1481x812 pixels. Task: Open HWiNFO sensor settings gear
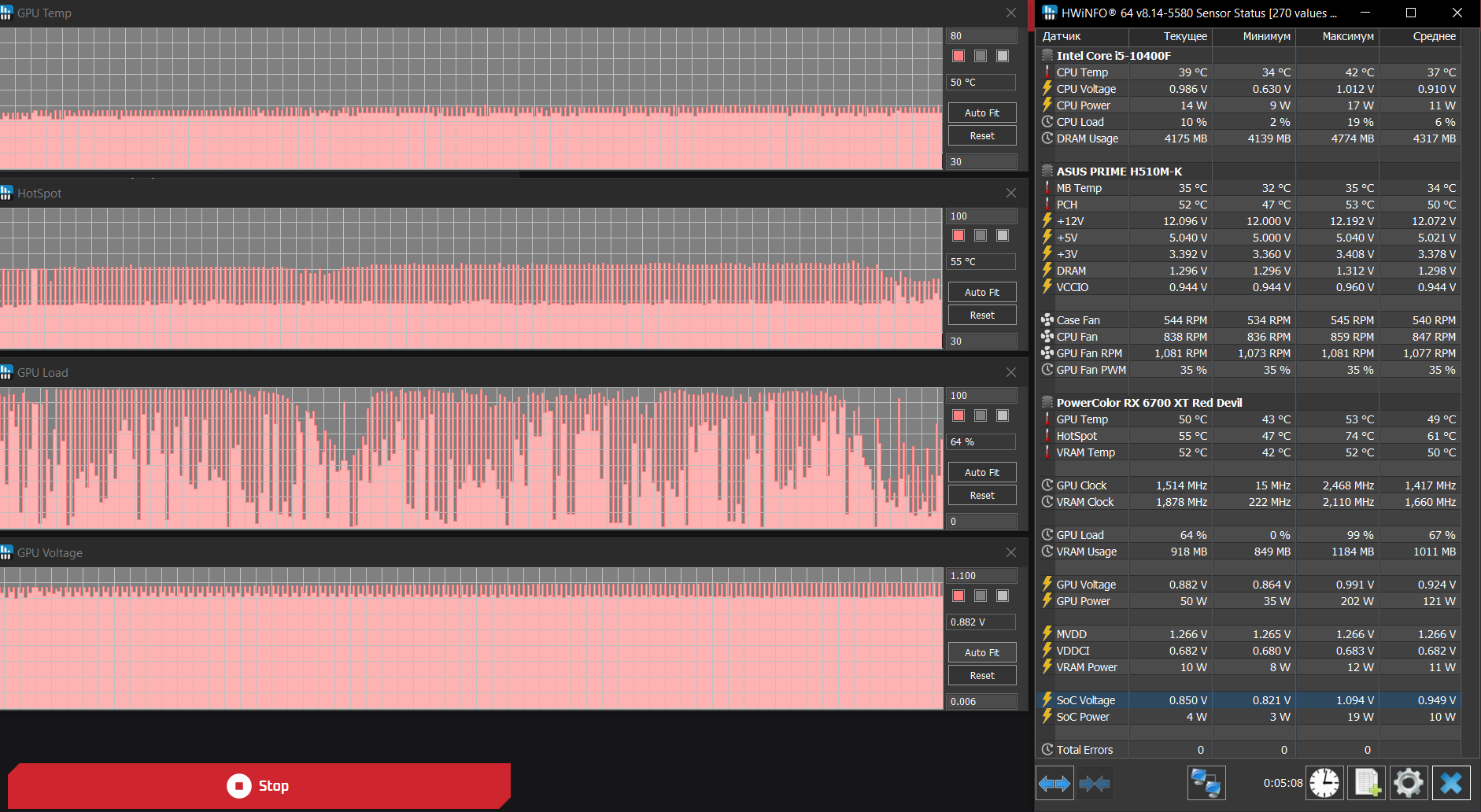(1409, 783)
